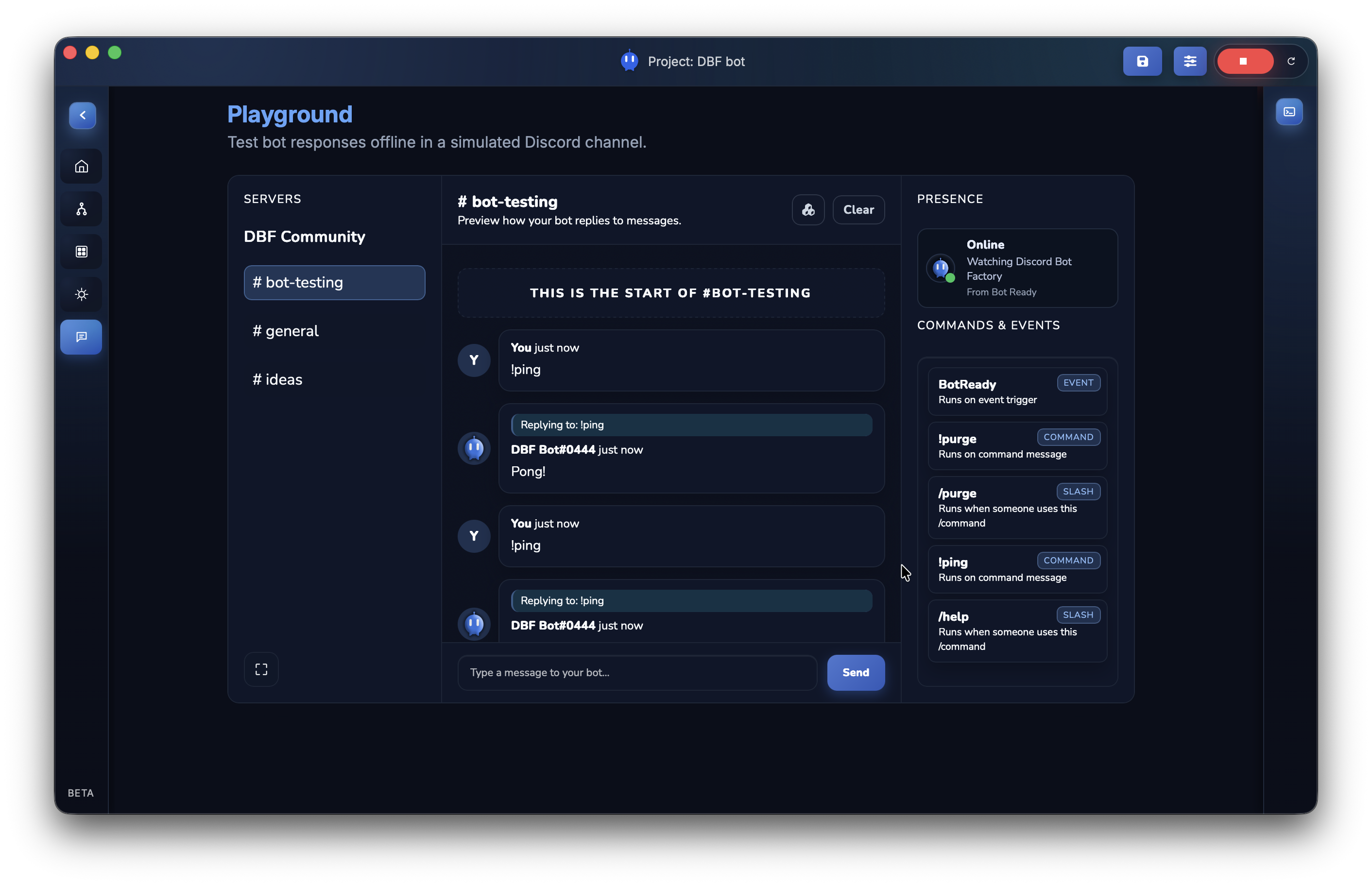Open the console panel on the right edge
This screenshot has width=1372, height=886.
1290,112
